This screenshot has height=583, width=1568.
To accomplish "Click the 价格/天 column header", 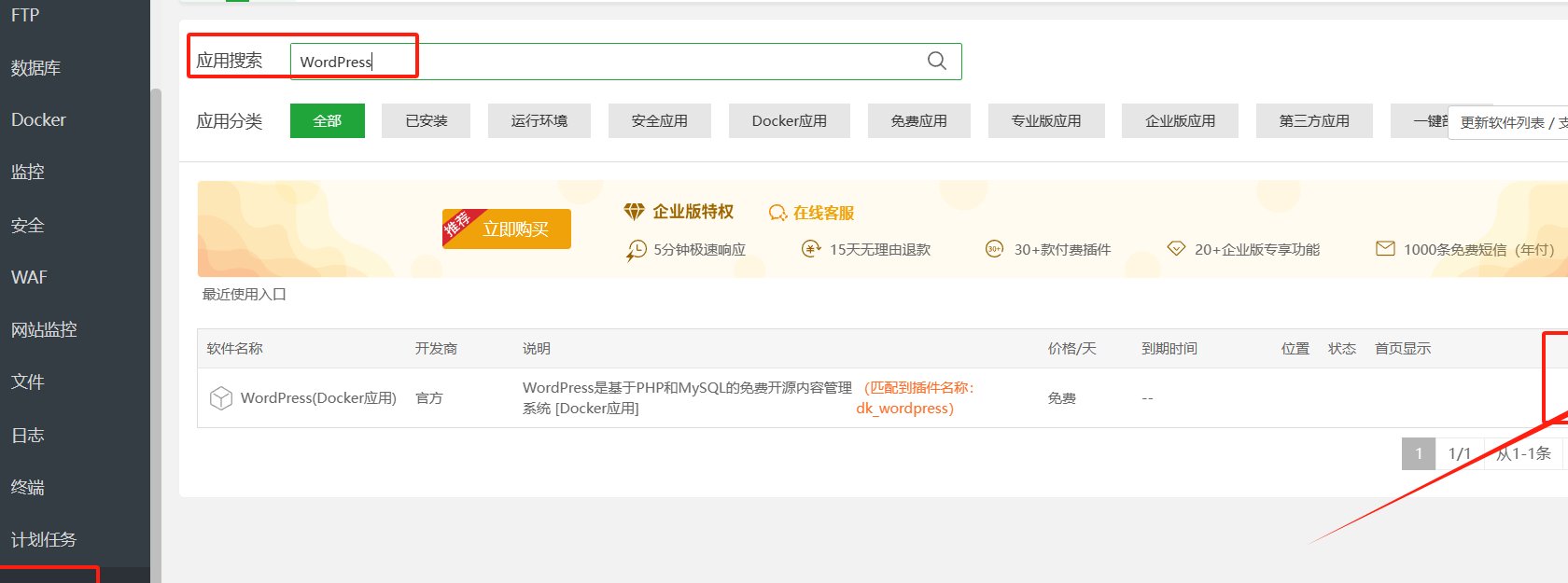I will click(x=1071, y=348).
